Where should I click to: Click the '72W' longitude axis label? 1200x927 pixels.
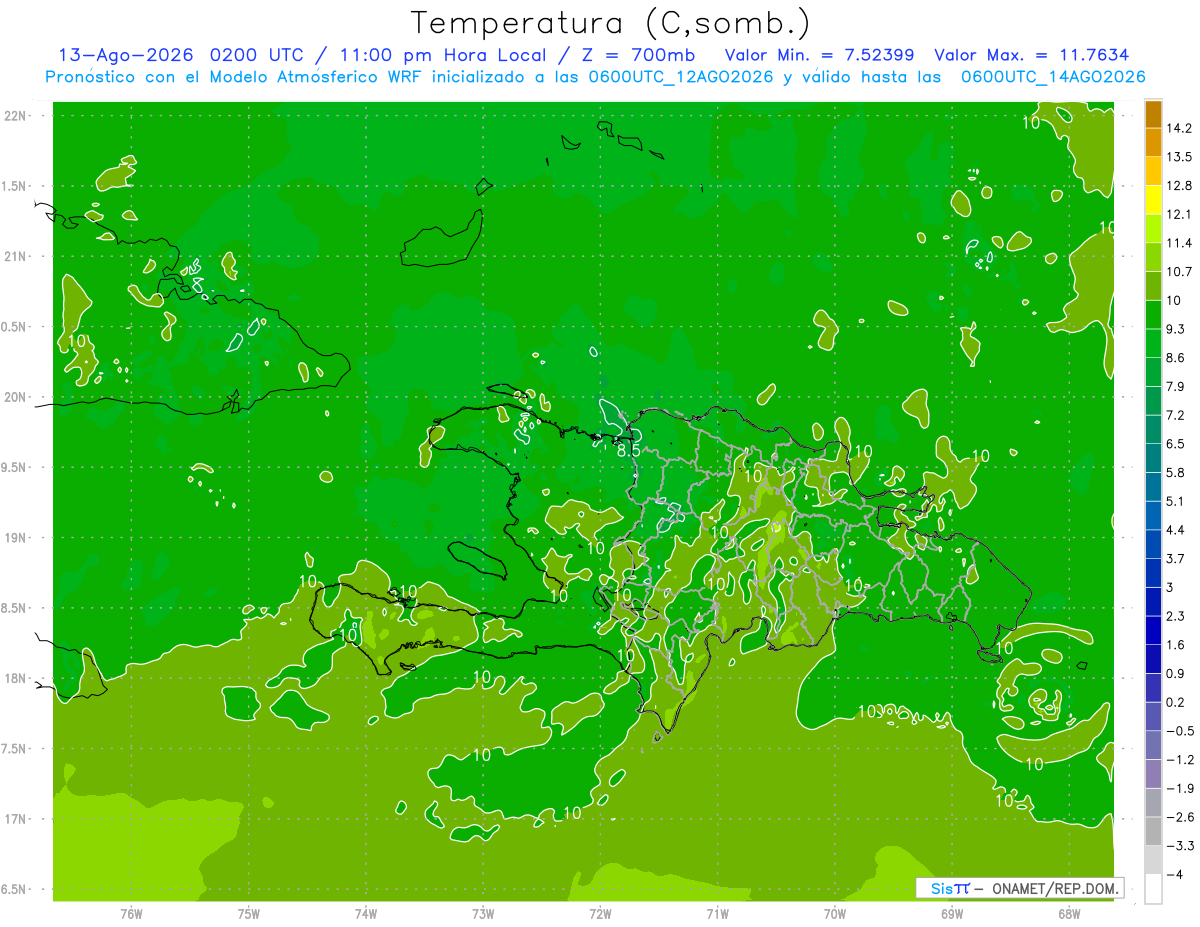[x=600, y=912]
